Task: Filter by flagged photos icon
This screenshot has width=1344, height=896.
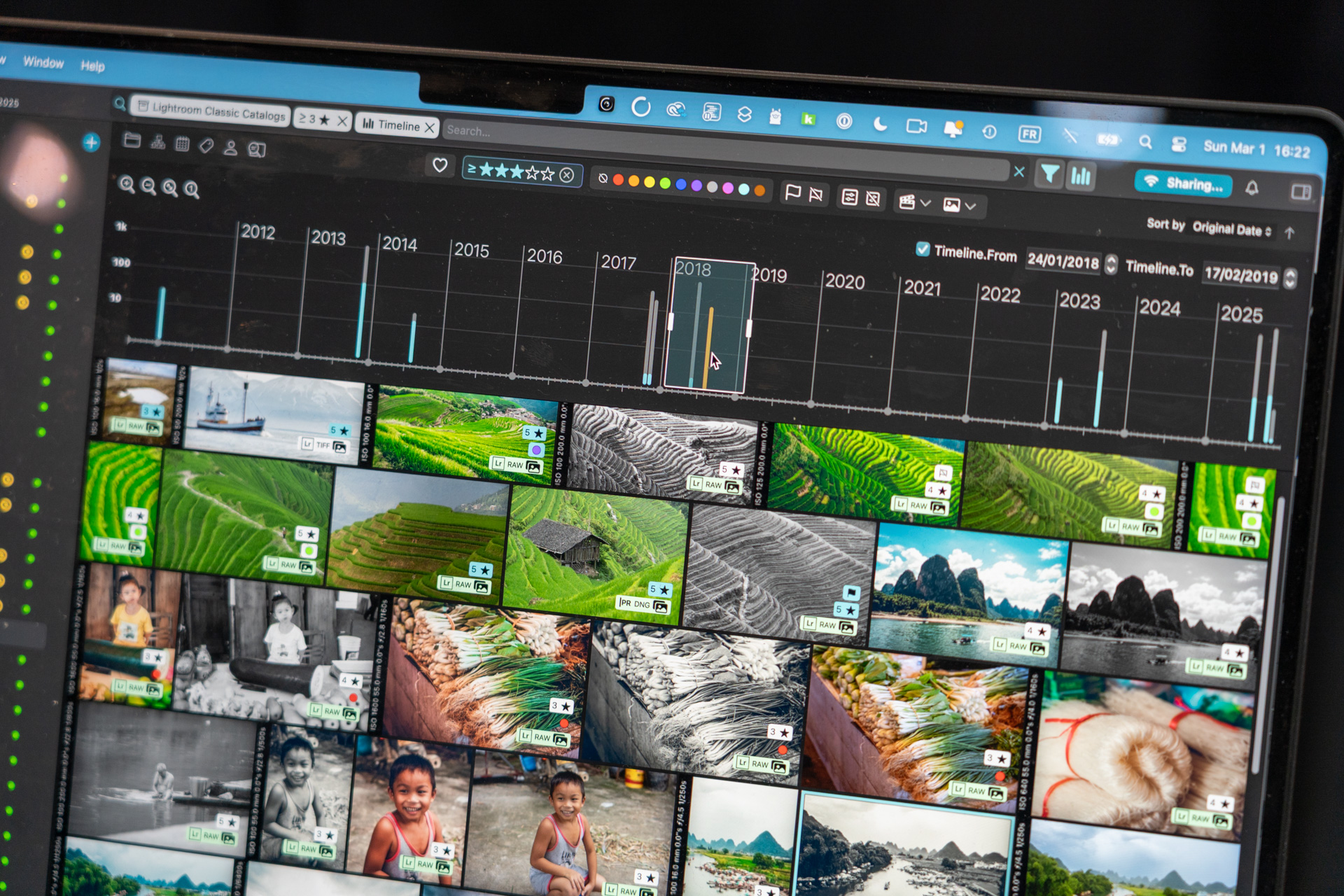Action: tap(792, 192)
